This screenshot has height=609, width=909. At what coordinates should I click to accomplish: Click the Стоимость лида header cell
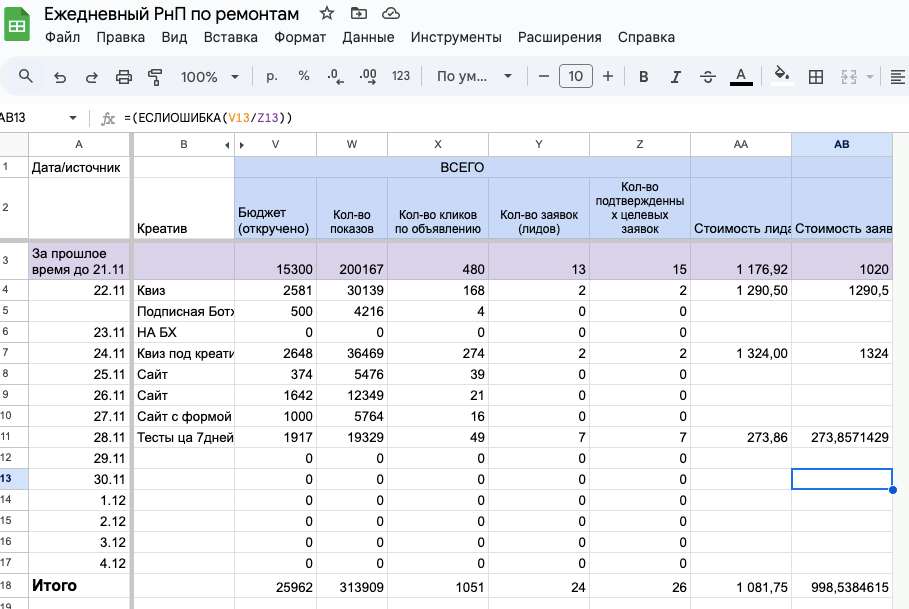click(741, 209)
